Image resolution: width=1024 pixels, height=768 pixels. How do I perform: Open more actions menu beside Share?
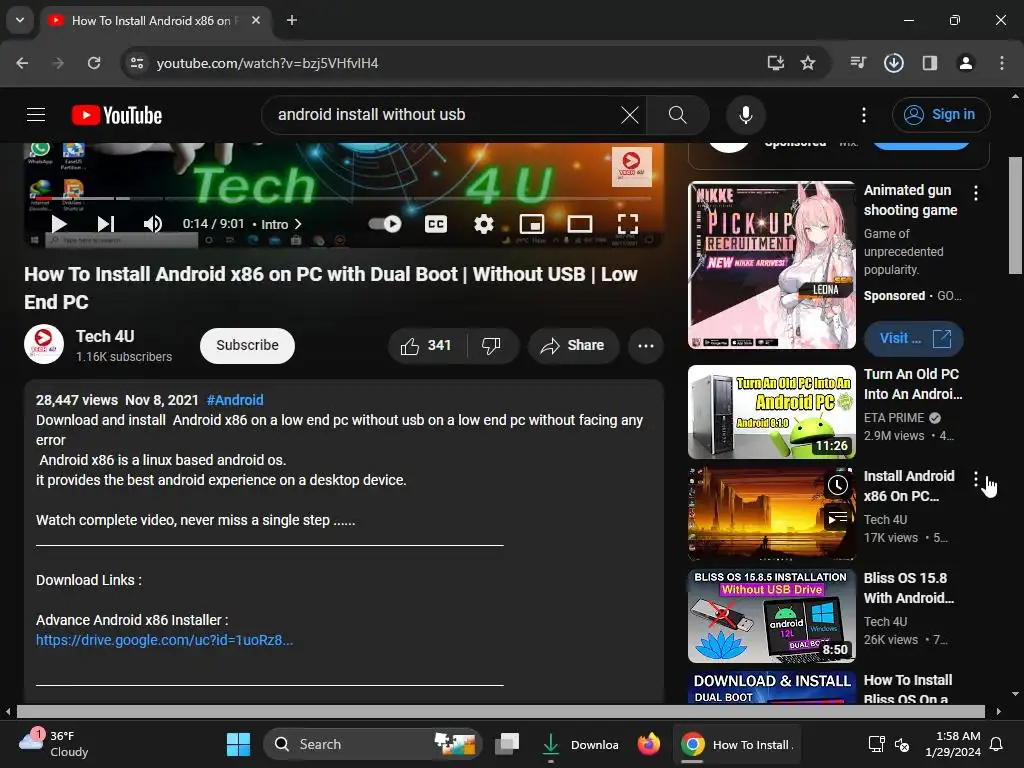click(x=646, y=345)
